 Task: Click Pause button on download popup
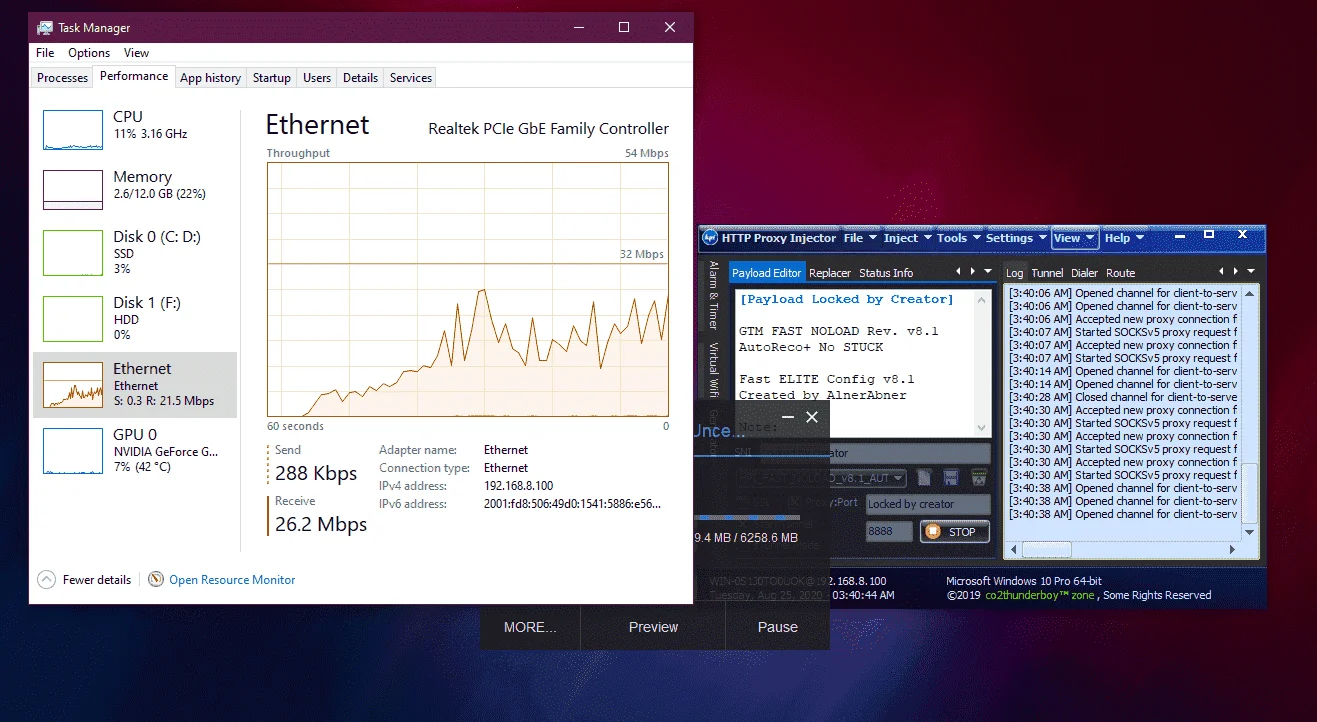coord(777,627)
